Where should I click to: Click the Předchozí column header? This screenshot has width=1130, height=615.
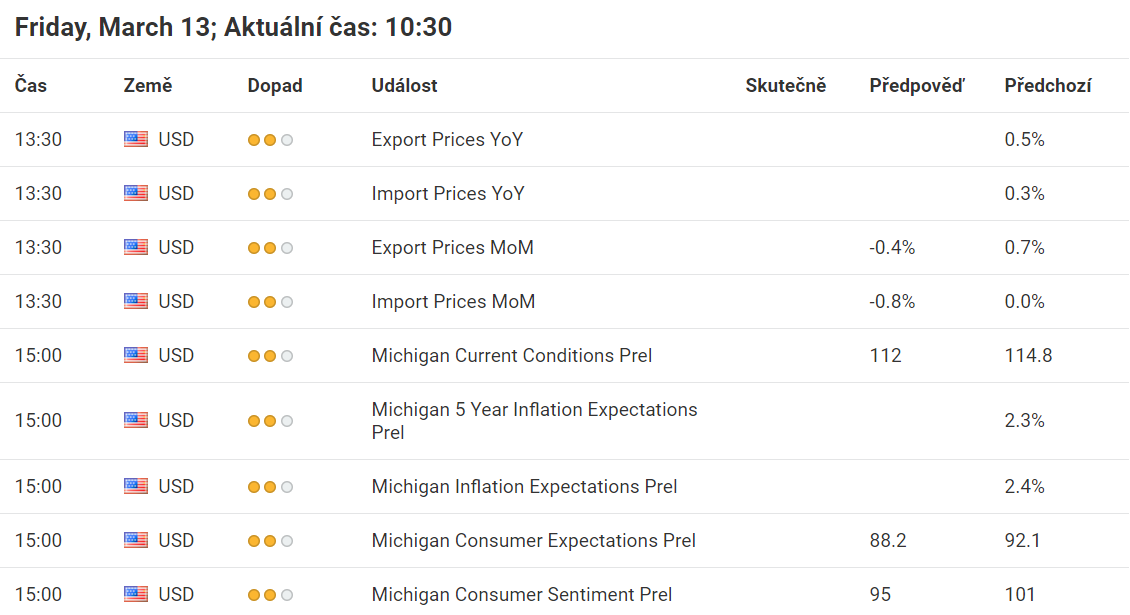pyautogui.click(x=1048, y=85)
